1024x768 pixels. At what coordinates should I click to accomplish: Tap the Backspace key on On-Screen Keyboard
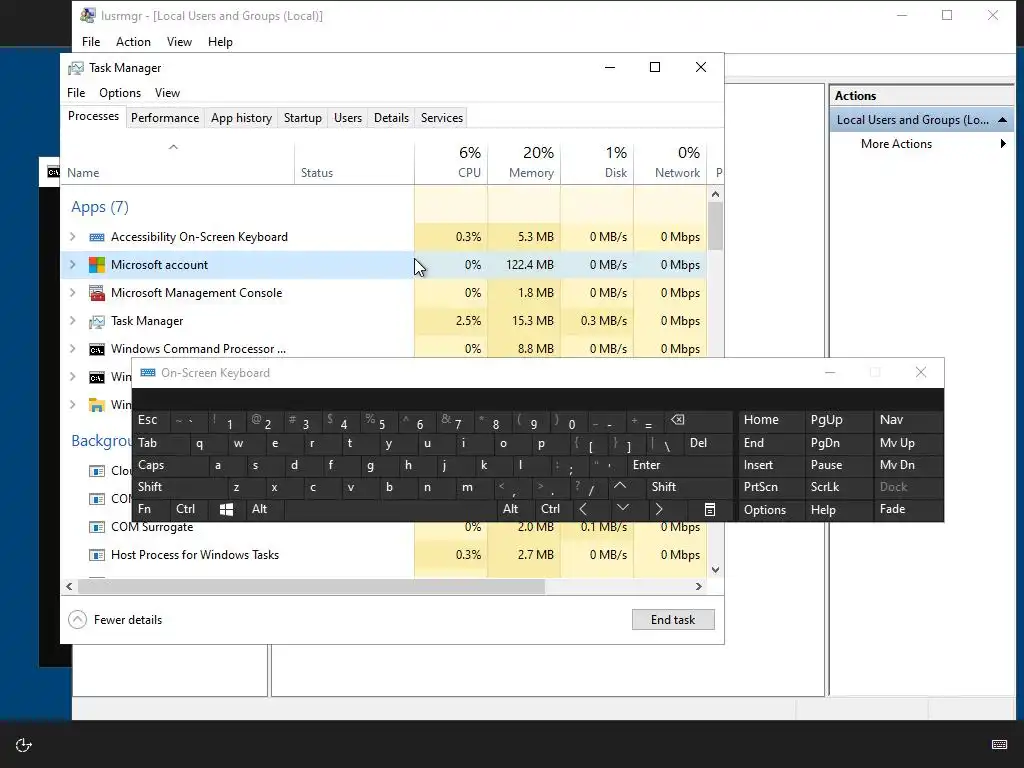tap(677, 420)
